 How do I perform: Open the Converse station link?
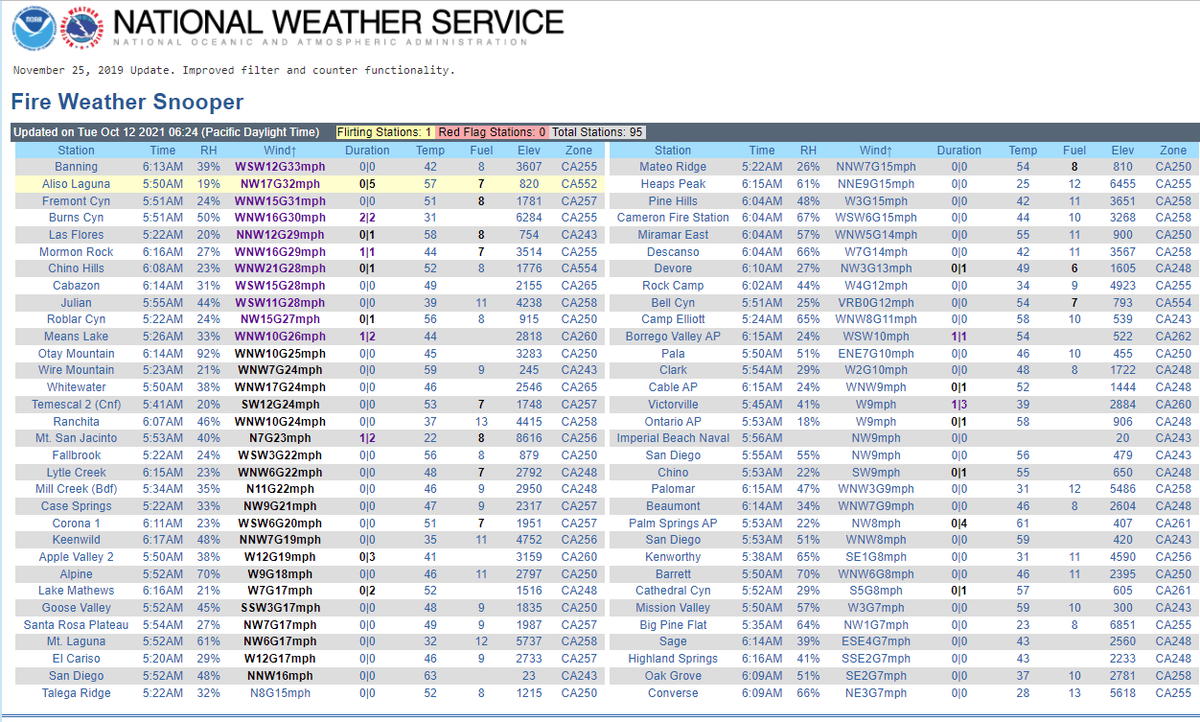673,693
